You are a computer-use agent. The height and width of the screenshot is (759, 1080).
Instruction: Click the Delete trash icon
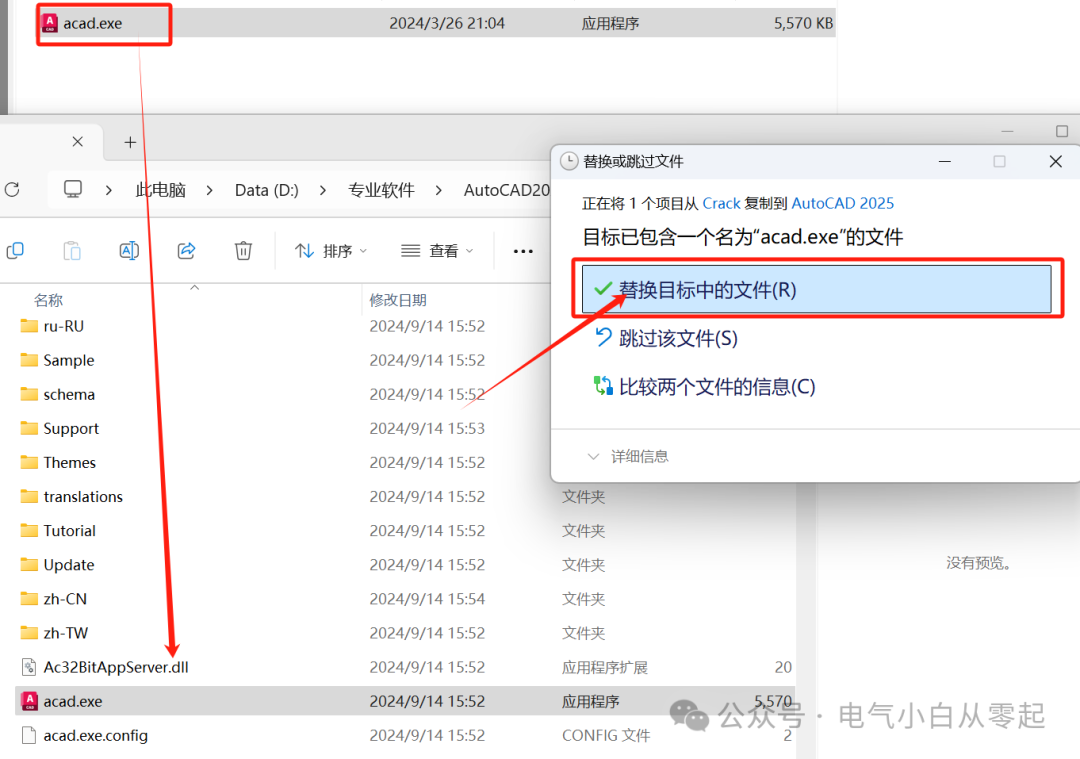pyautogui.click(x=243, y=251)
